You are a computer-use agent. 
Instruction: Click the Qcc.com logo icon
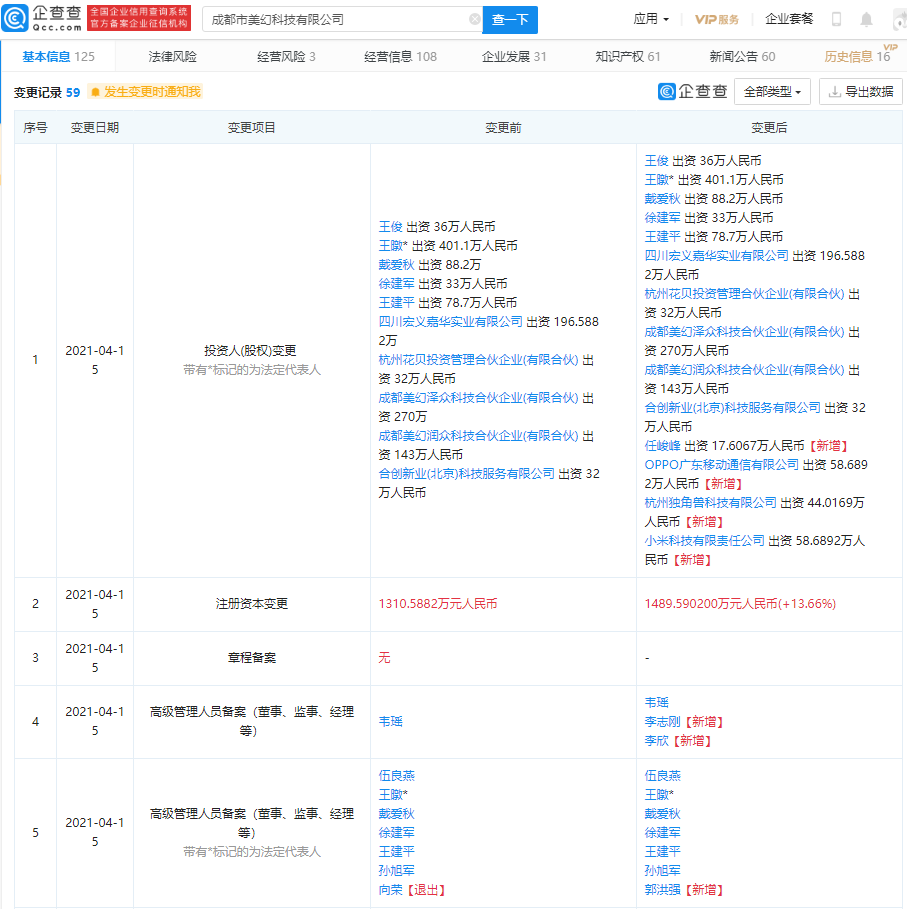pyautogui.click(x=15, y=19)
